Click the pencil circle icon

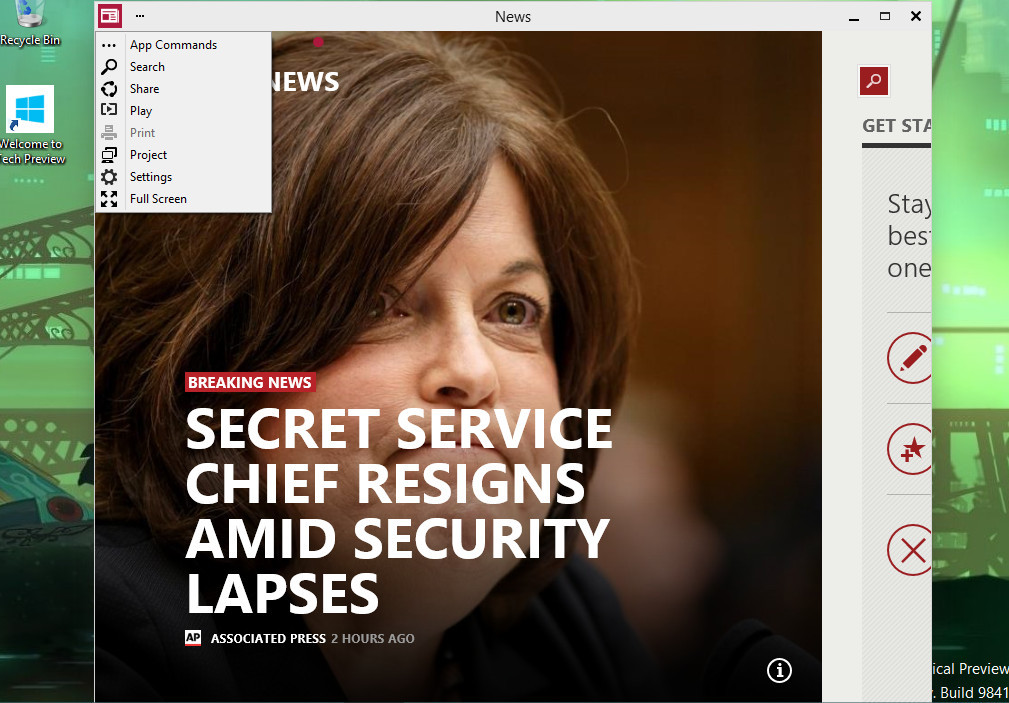pyautogui.click(x=909, y=357)
